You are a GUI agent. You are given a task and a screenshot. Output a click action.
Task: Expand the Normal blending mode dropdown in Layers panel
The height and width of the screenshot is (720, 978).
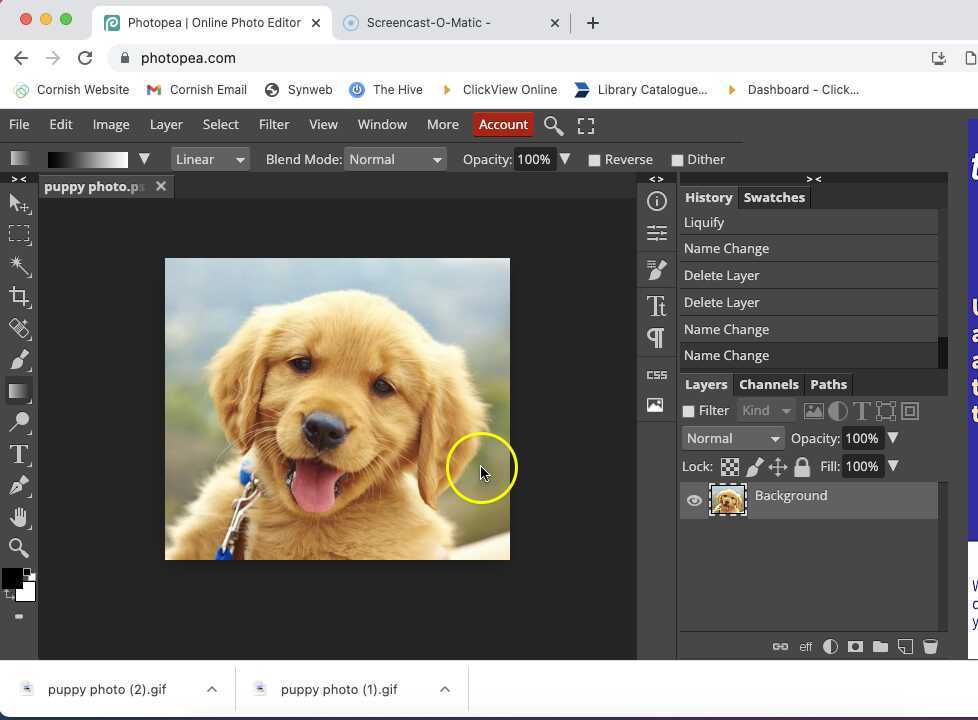[x=733, y=438]
